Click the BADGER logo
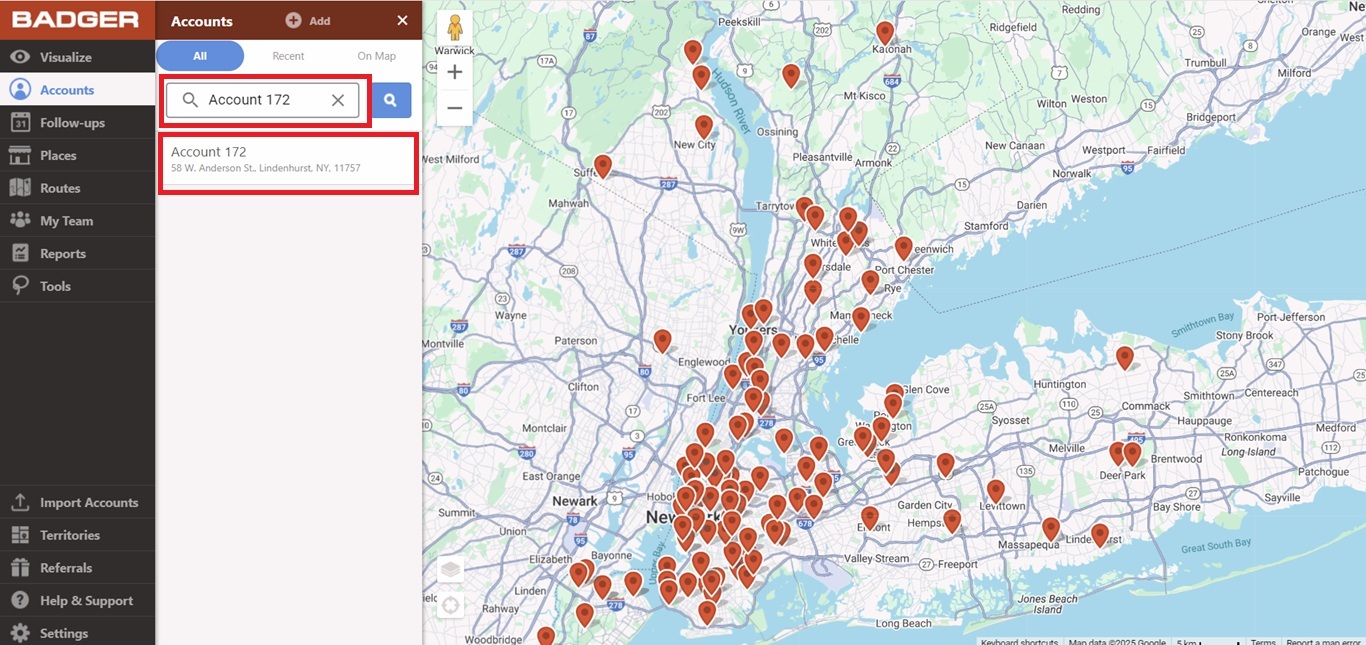Screen dimensions: 1366x645 (76, 19)
